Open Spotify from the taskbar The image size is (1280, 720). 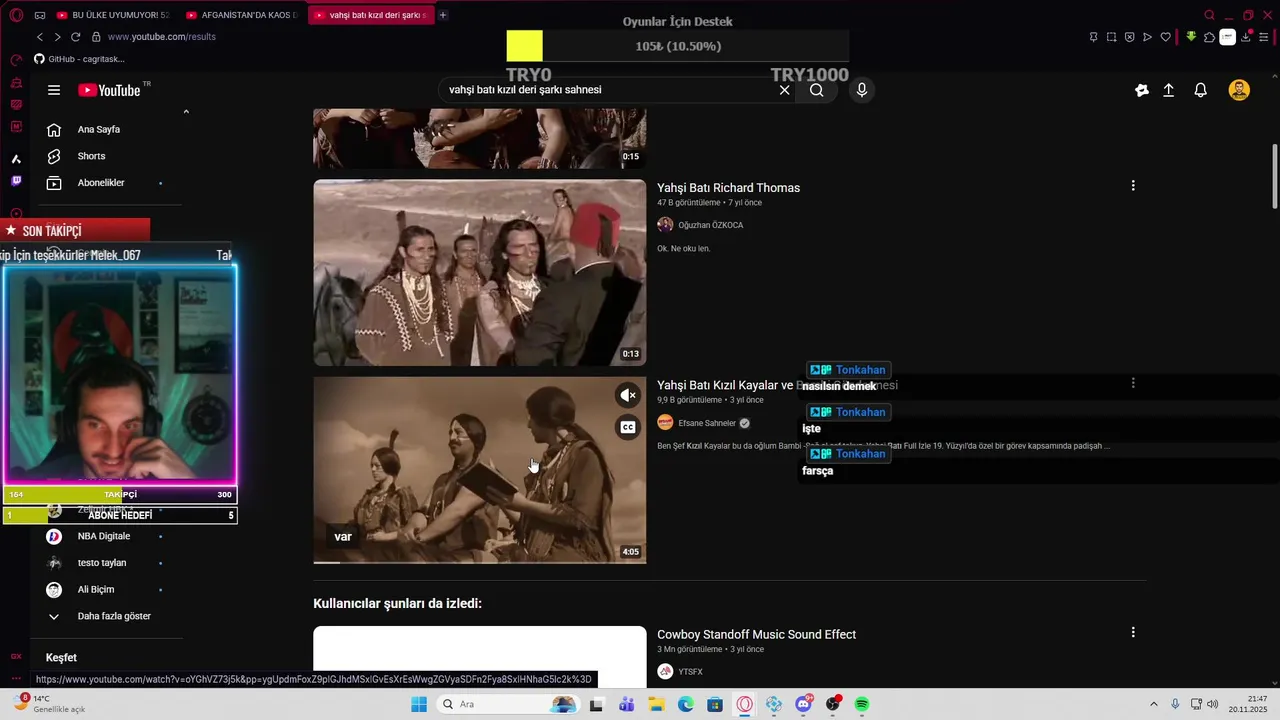click(x=862, y=705)
